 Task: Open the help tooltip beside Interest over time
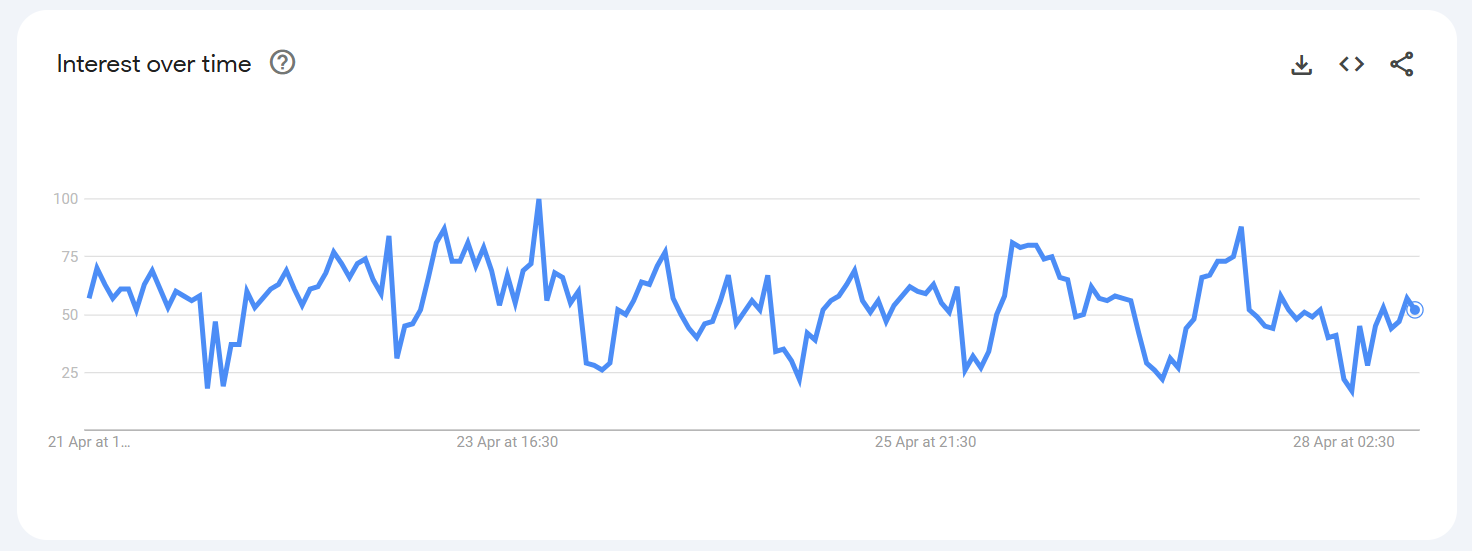point(283,64)
